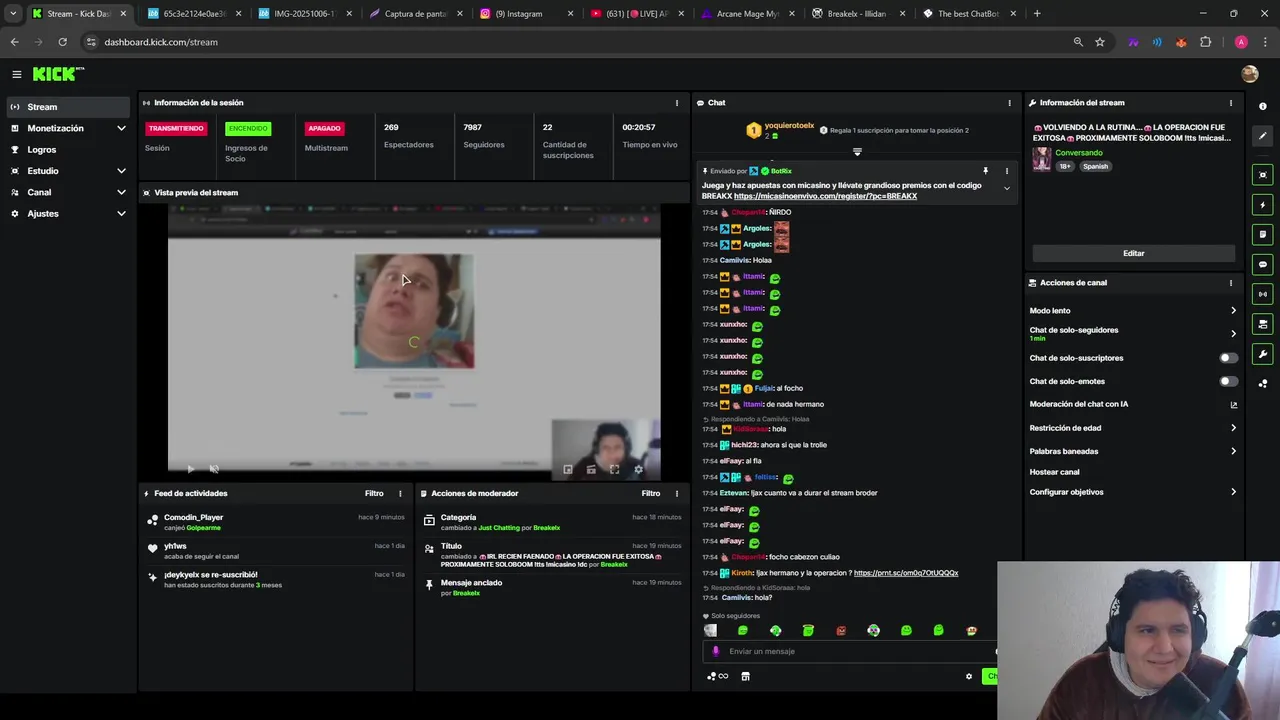Click the purple microphone icon in chat input

(x=715, y=651)
